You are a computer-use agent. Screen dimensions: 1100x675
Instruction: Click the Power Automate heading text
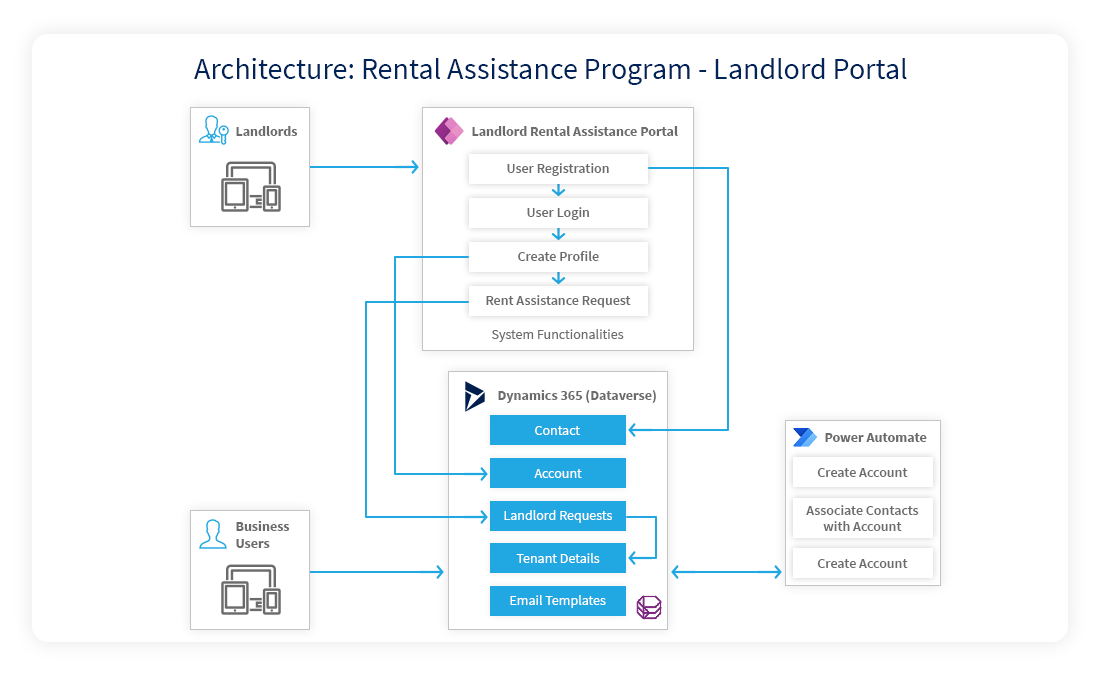[x=876, y=437]
